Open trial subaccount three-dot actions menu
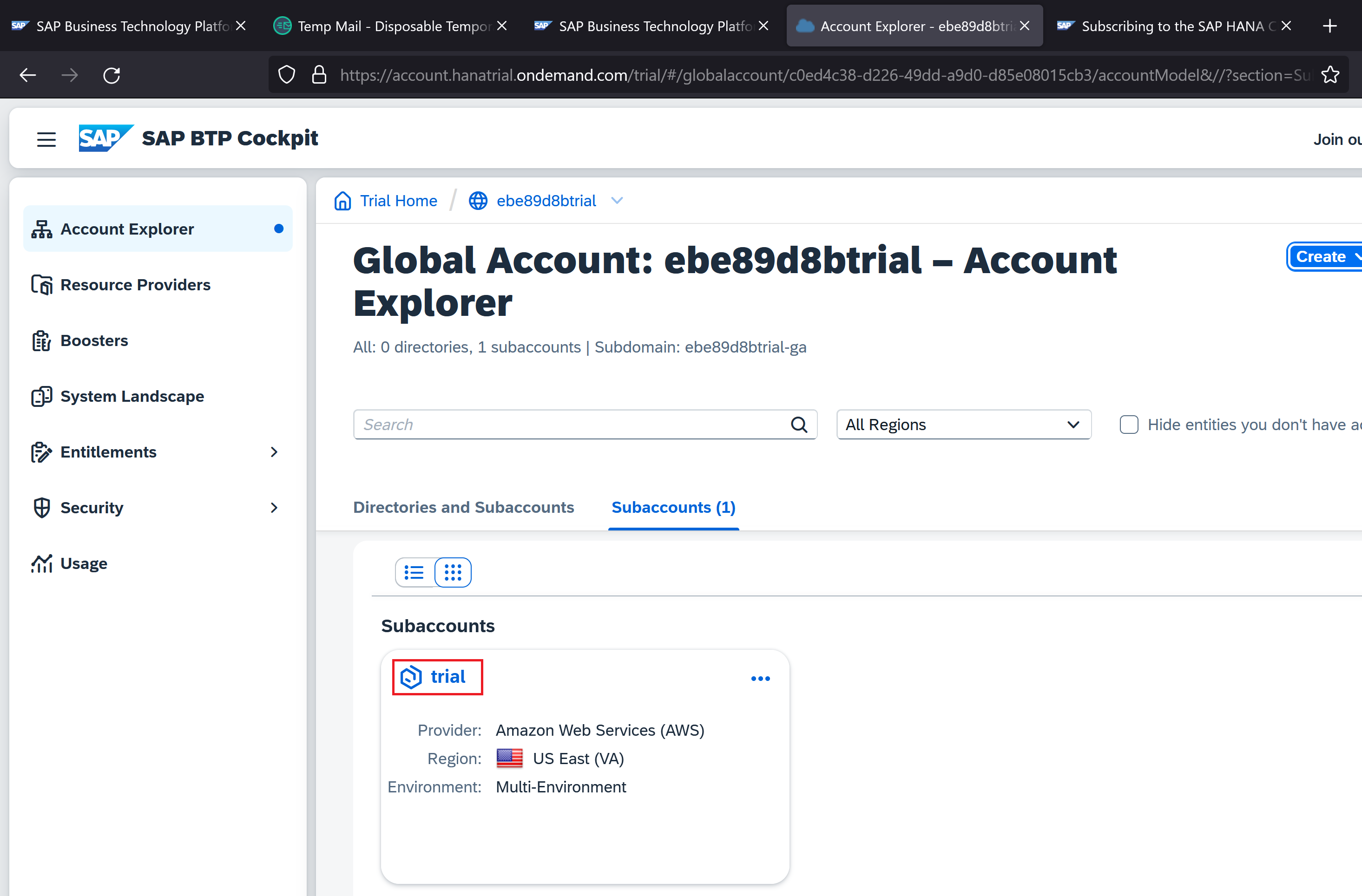The image size is (1362, 896). coord(760,679)
